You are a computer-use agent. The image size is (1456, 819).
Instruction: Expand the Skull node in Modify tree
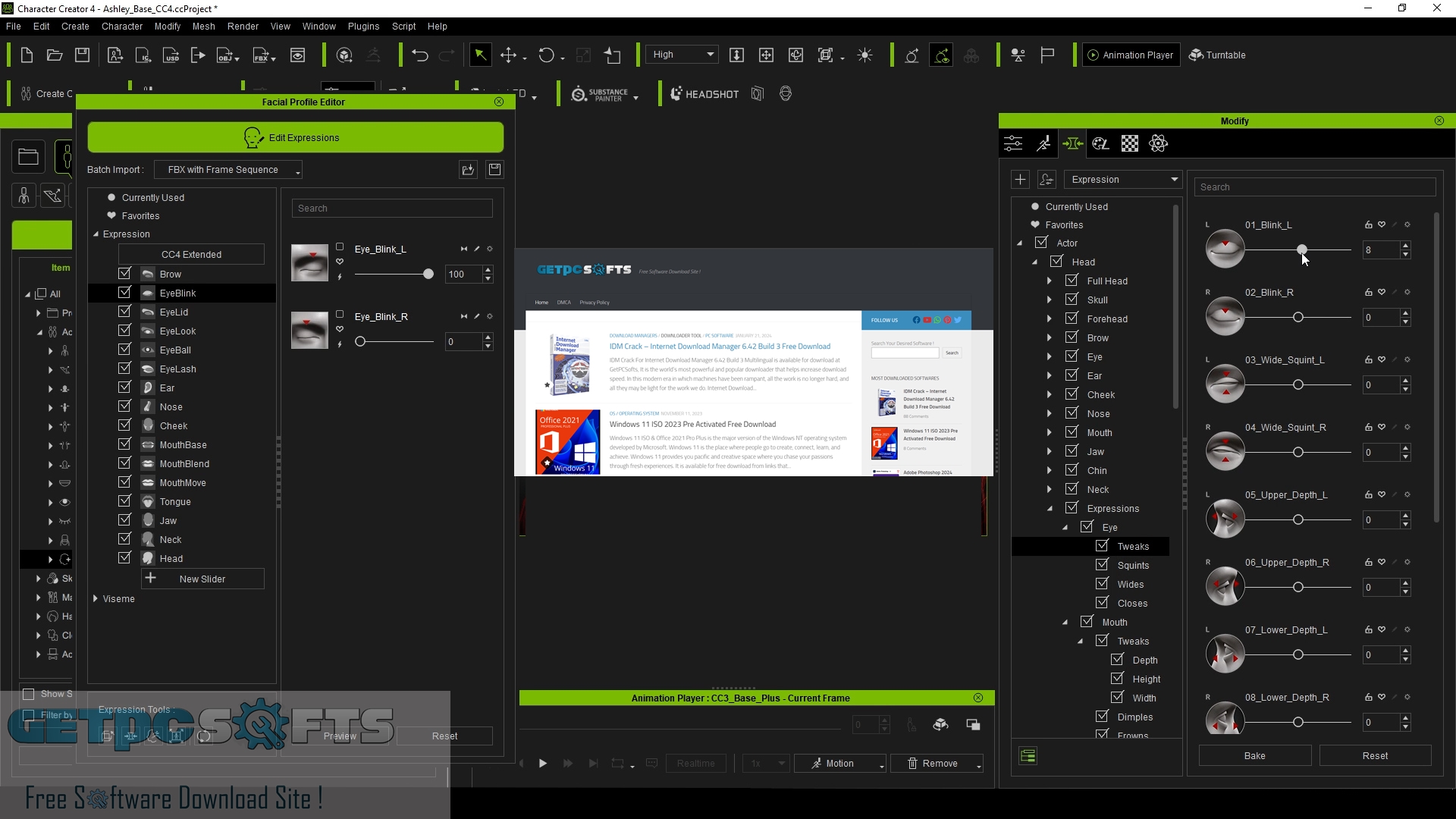coord(1050,300)
